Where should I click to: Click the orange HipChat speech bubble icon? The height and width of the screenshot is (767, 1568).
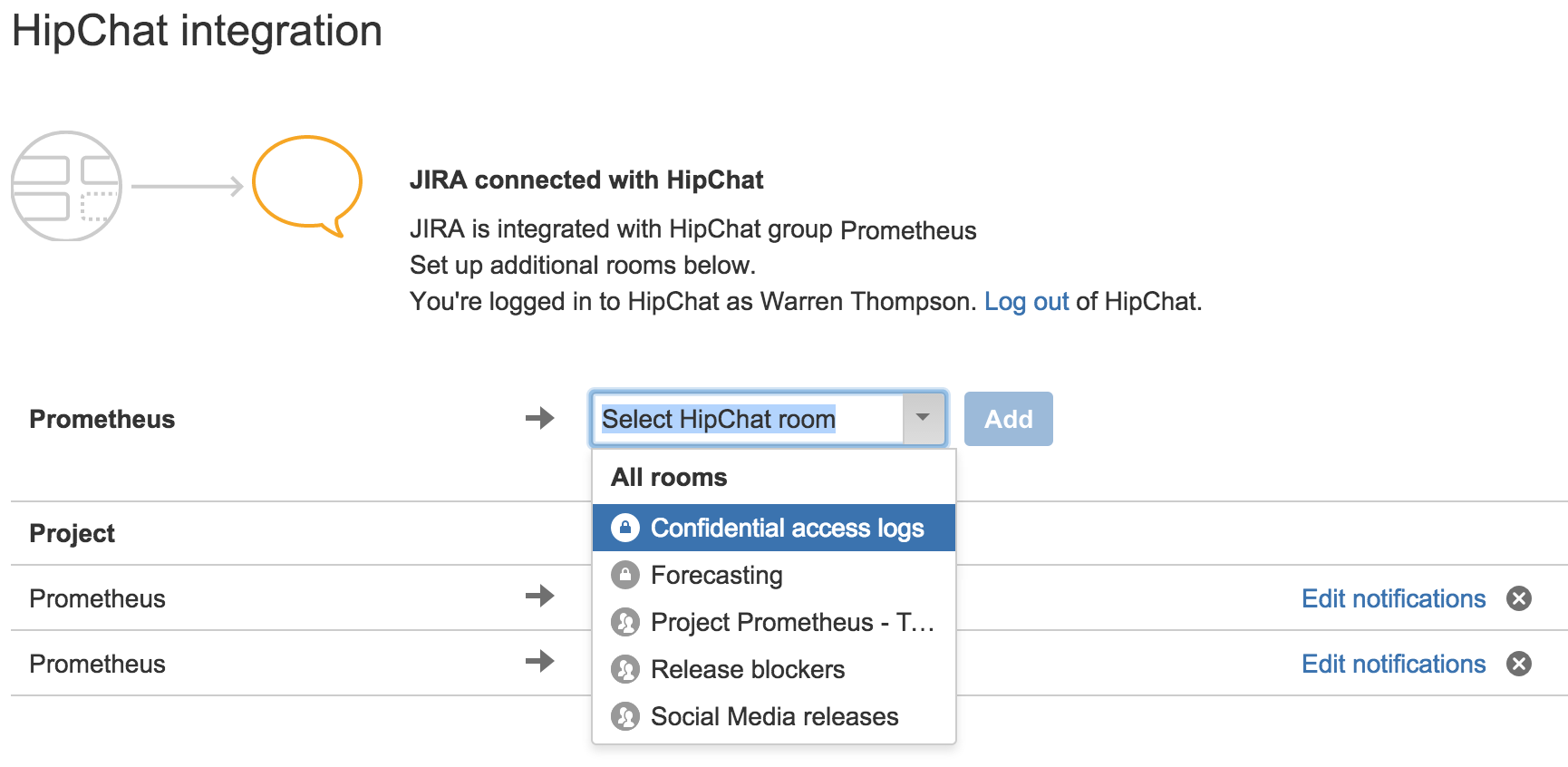click(x=307, y=186)
